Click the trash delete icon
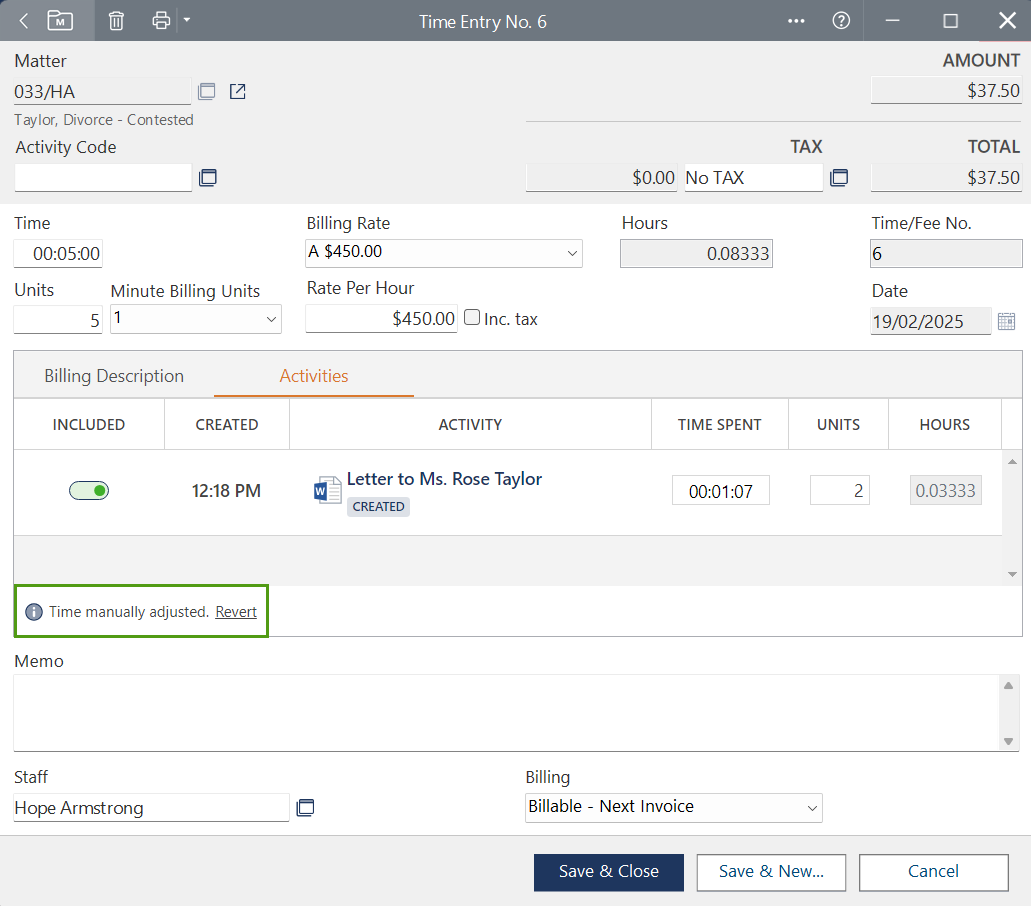1031x906 pixels. point(116,21)
